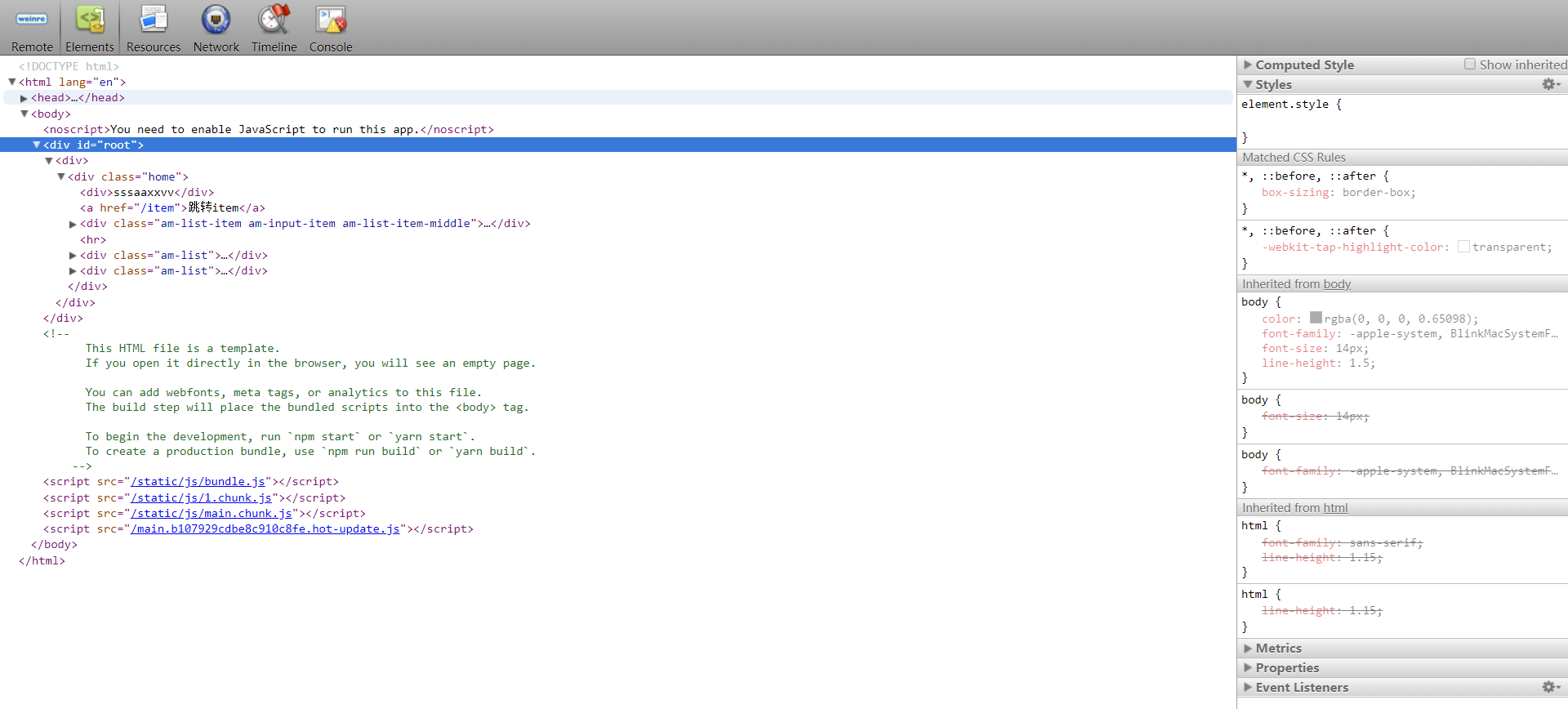1568x709 pixels.
Task: Open the /static/js/bundle.js link
Action: click(x=198, y=482)
